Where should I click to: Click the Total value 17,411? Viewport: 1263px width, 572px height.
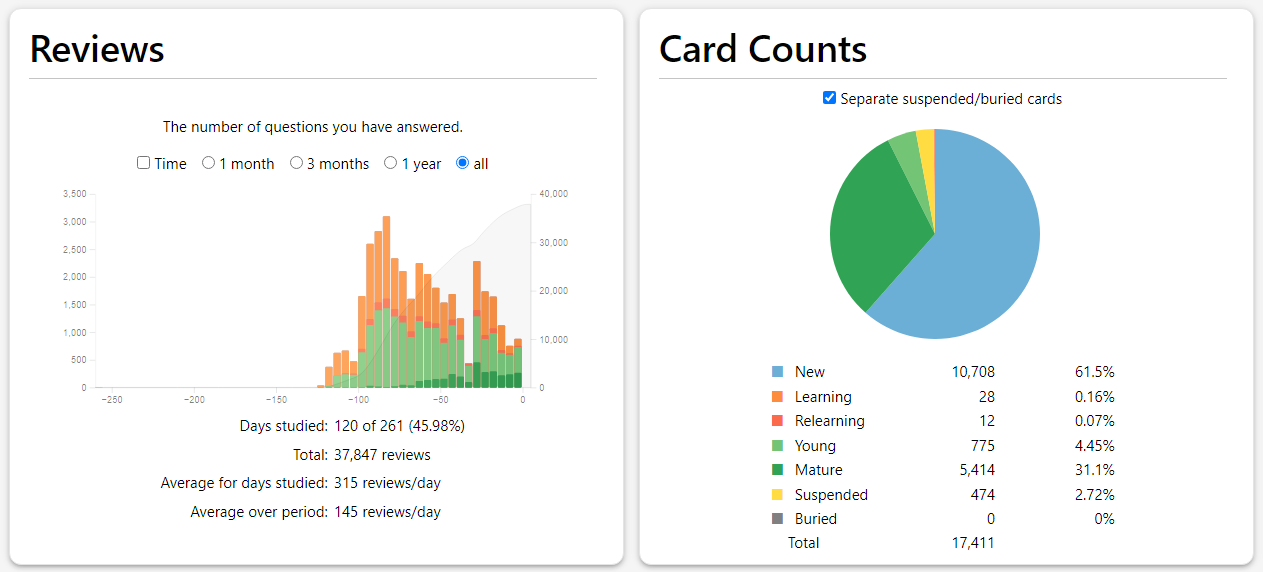[973, 543]
